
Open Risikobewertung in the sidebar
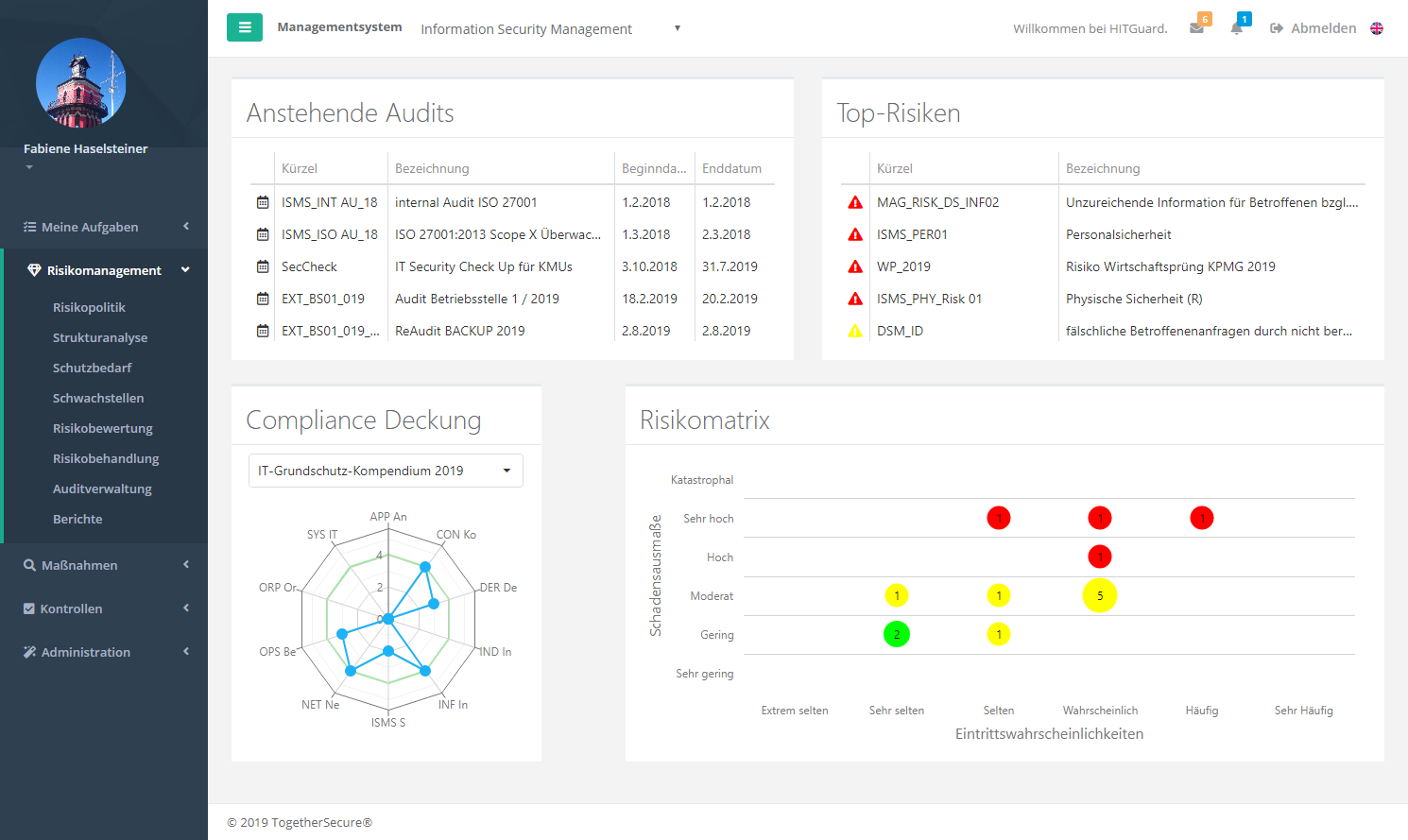tap(102, 428)
